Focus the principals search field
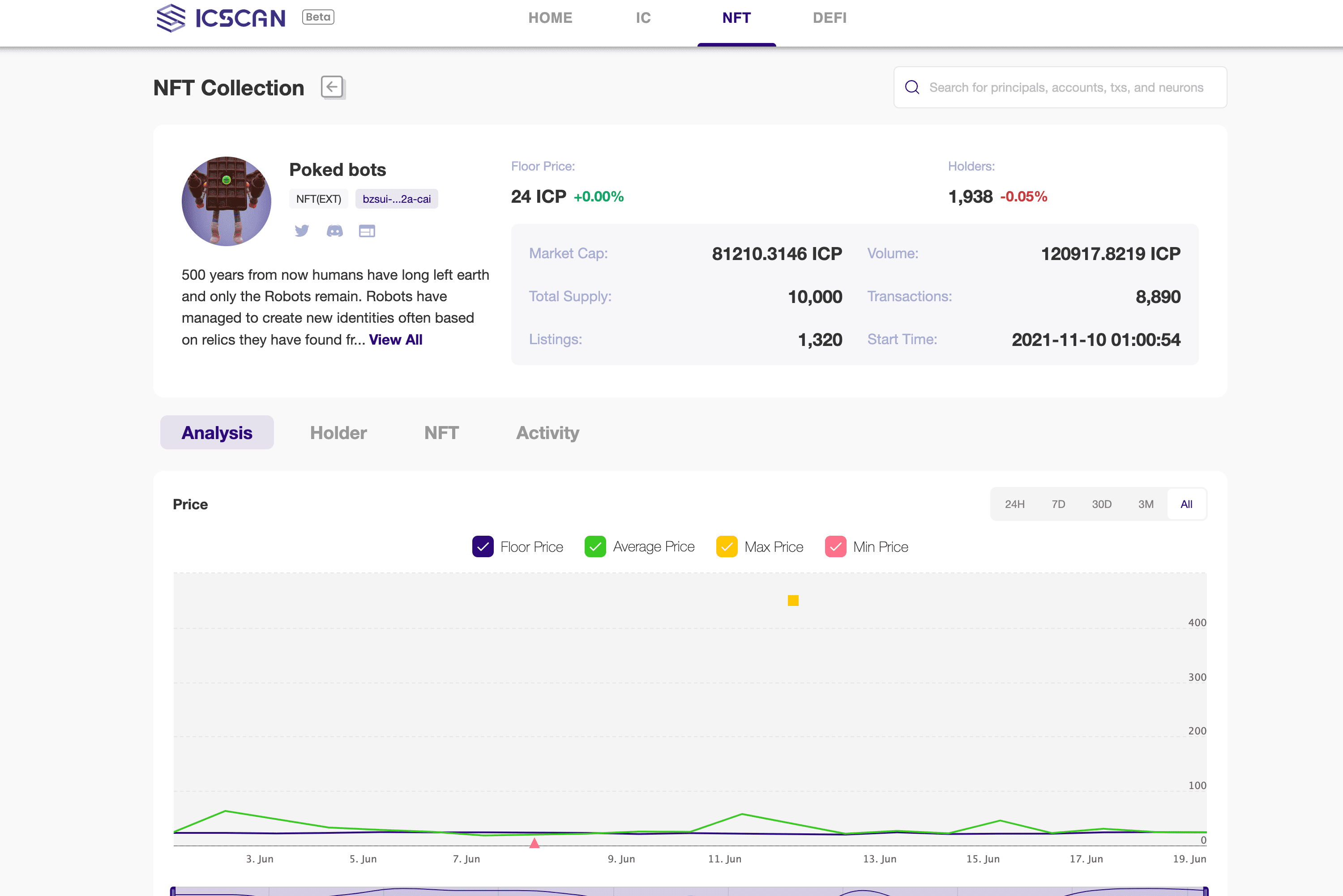The width and height of the screenshot is (1343, 896). 1066,87
